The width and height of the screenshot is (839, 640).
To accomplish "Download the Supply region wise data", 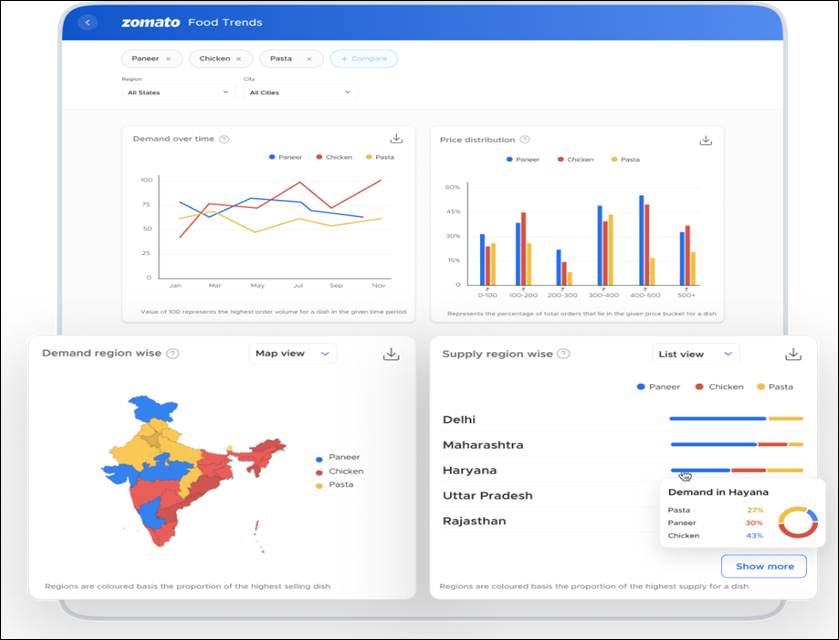I will tap(793, 352).
